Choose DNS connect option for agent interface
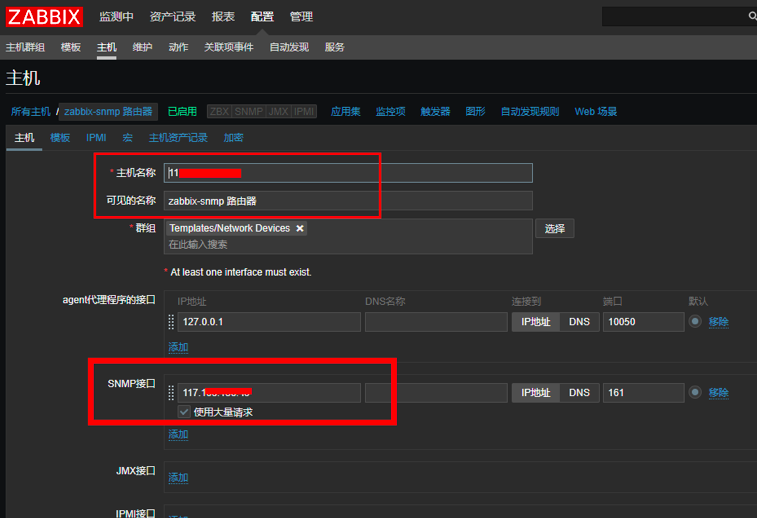Screen dimensions: 757x518 click(x=579, y=322)
